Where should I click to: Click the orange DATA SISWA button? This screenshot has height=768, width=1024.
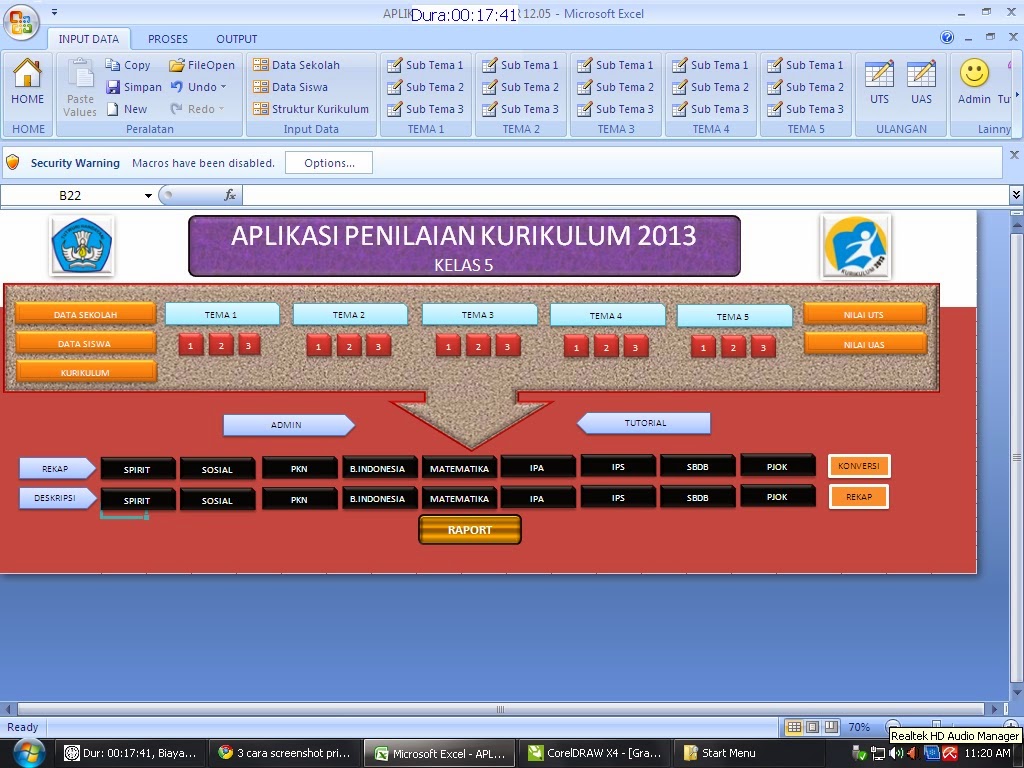[x=86, y=344]
